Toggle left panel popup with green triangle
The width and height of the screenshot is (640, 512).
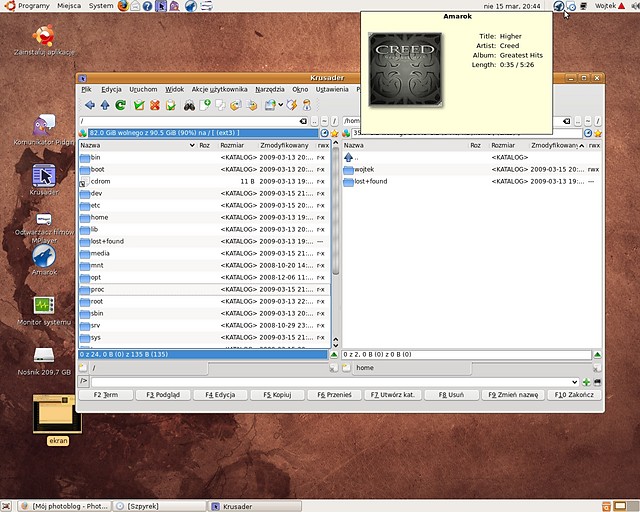click(x=334, y=355)
